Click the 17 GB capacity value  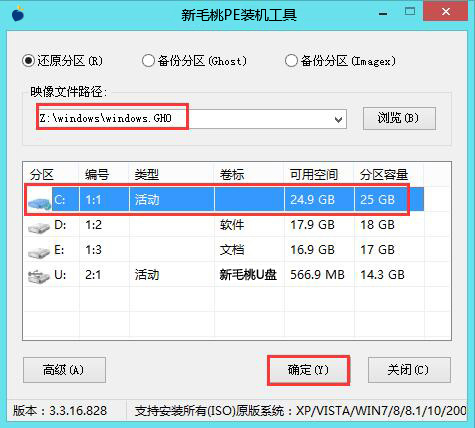click(377, 250)
